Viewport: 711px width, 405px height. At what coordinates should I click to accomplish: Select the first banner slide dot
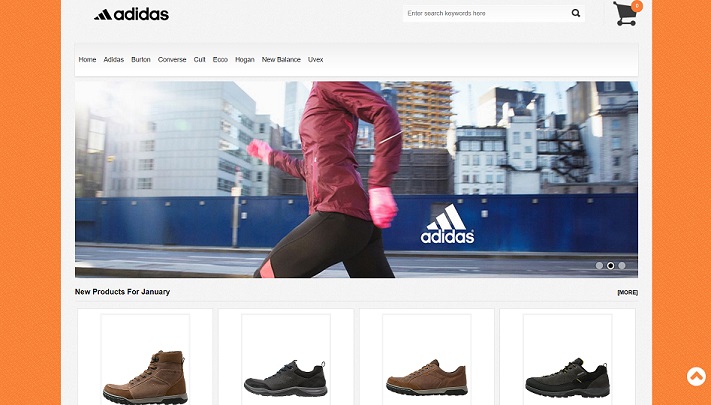[599, 266]
